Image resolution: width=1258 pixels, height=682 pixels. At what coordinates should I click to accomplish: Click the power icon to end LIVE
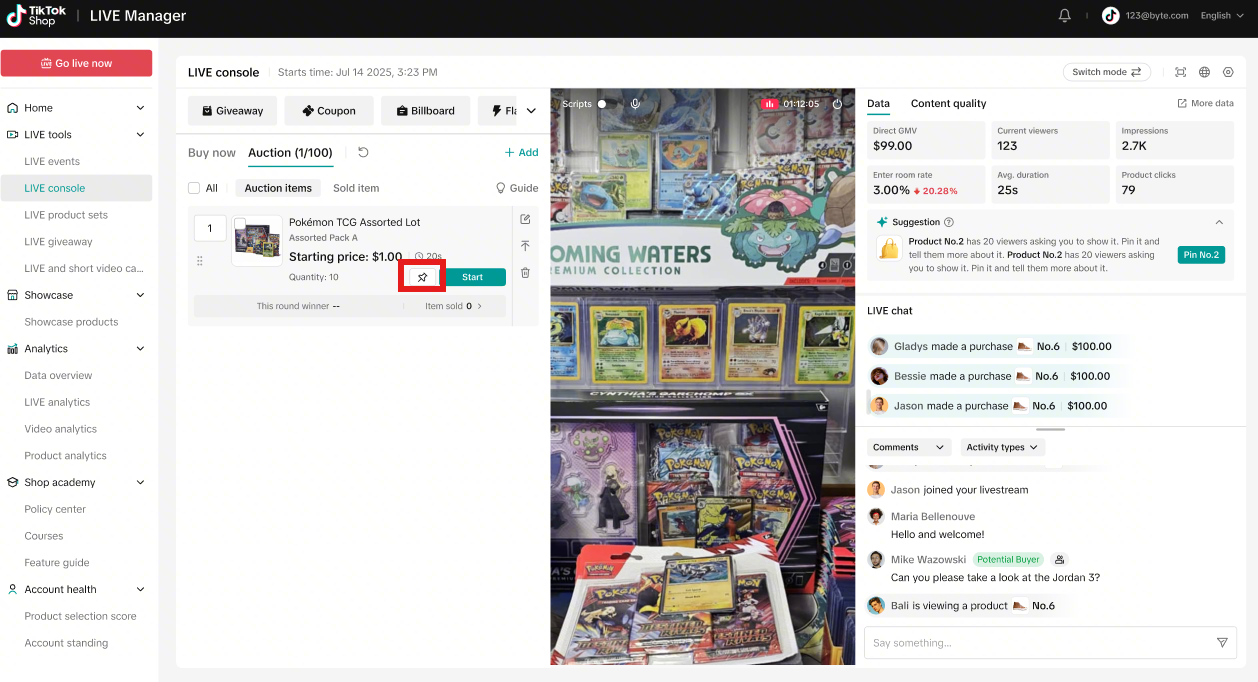pyautogui.click(x=837, y=104)
